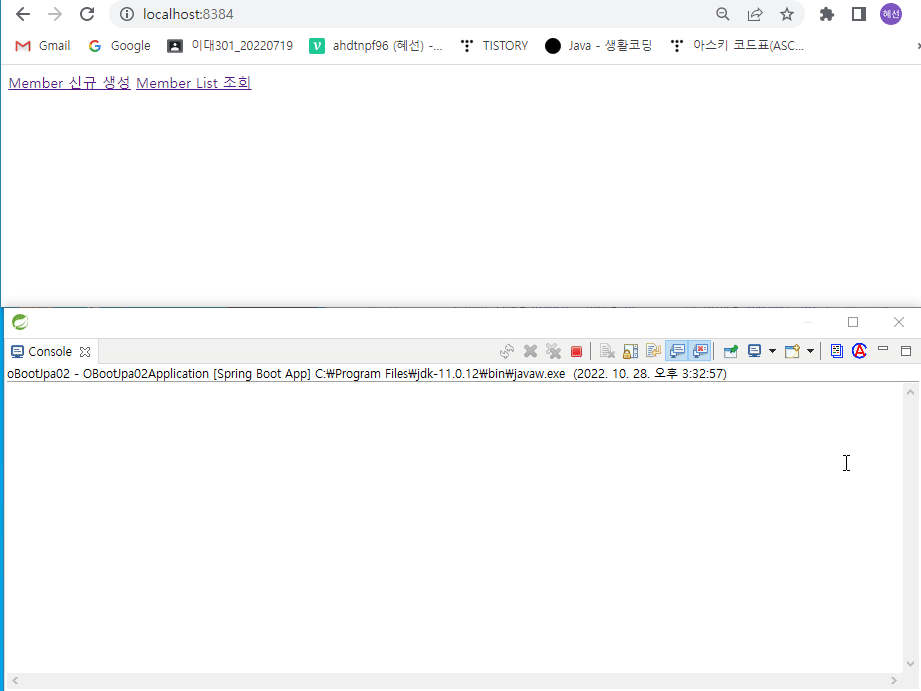Click the red A circle icon
Image resolution: width=921 pixels, height=691 pixels.
(859, 351)
